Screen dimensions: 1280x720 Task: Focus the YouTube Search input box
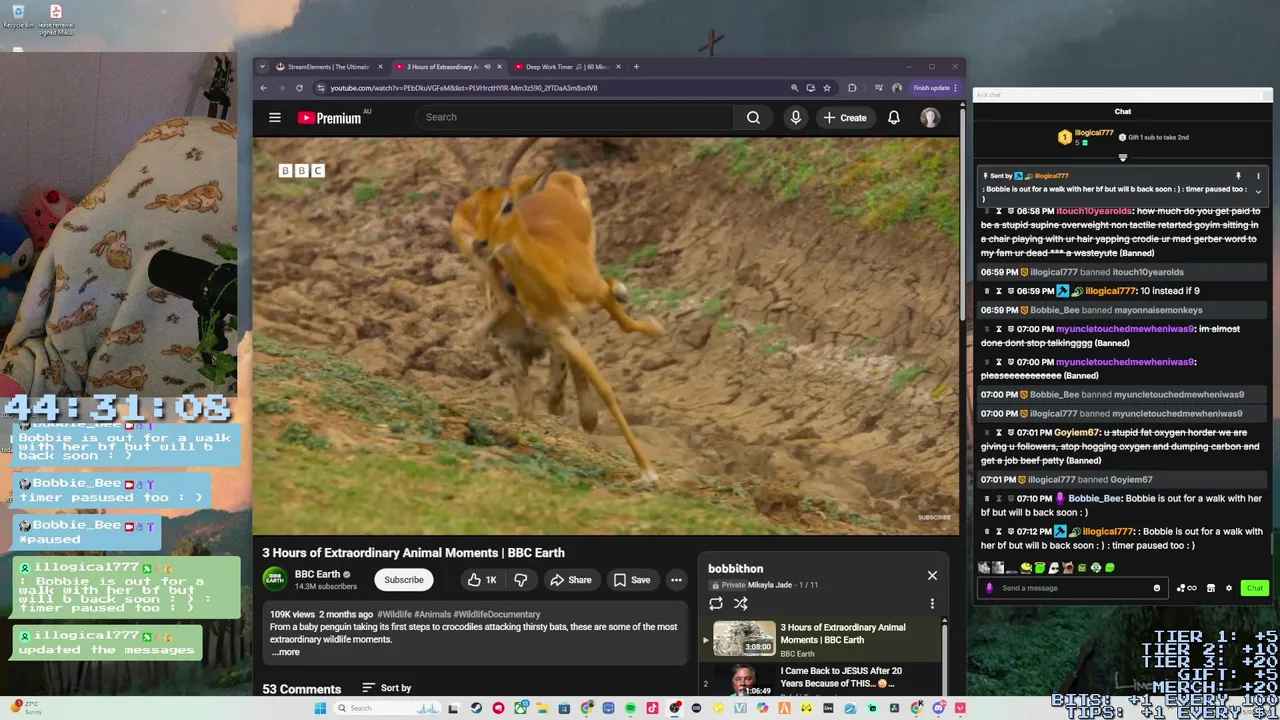point(575,117)
